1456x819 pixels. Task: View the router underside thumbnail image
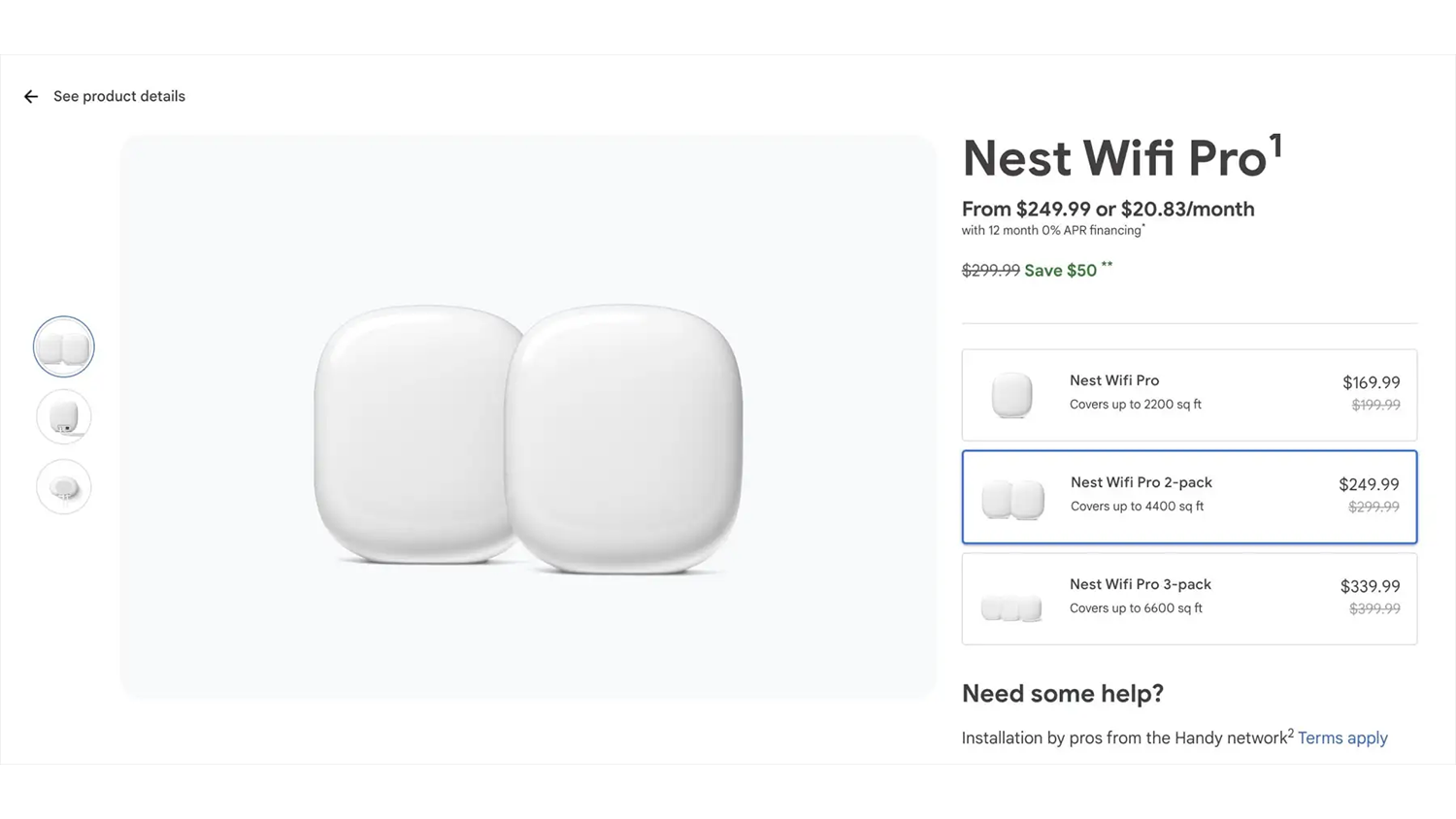tap(64, 487)
